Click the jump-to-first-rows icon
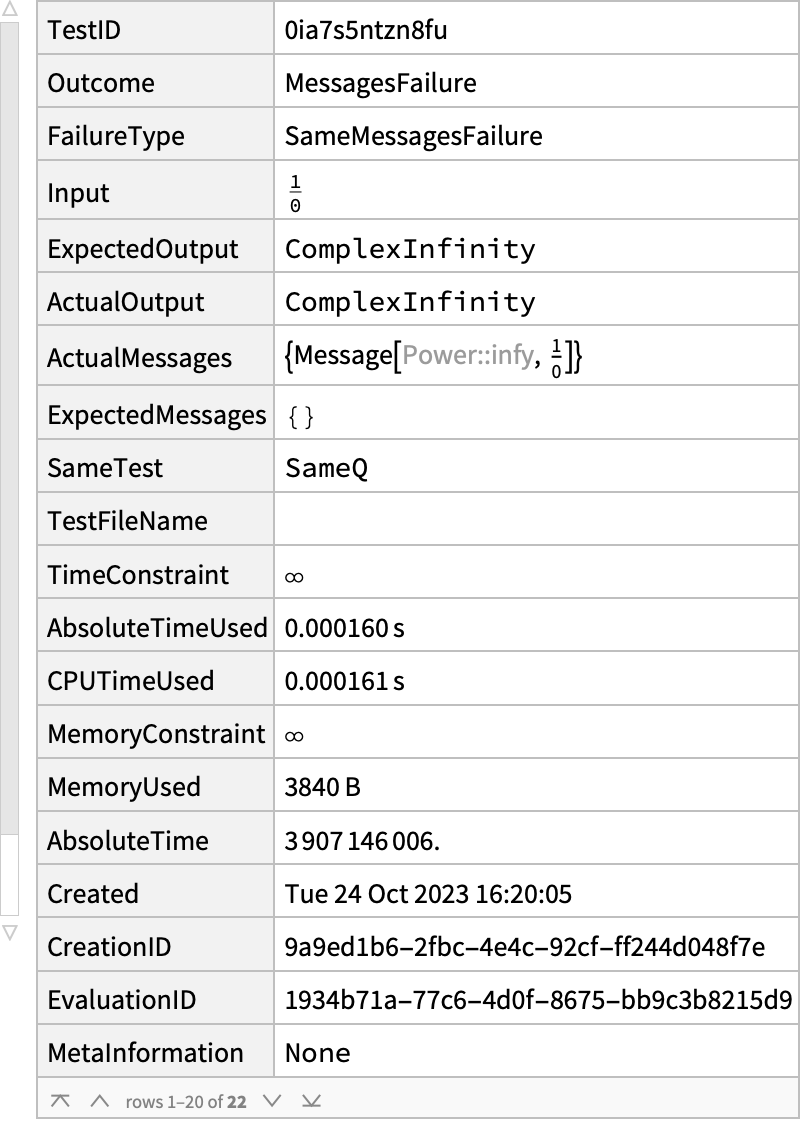803x1121 pixels. [x=60, y=1101]
